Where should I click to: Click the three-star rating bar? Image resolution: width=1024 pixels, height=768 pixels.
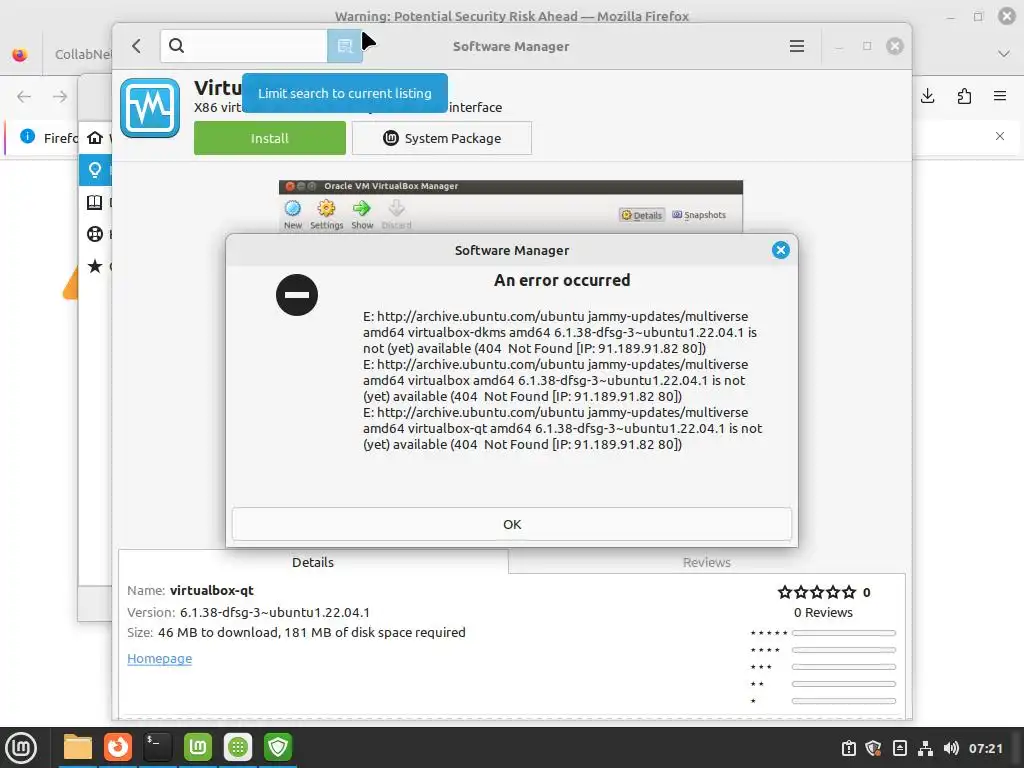point(844,667)
